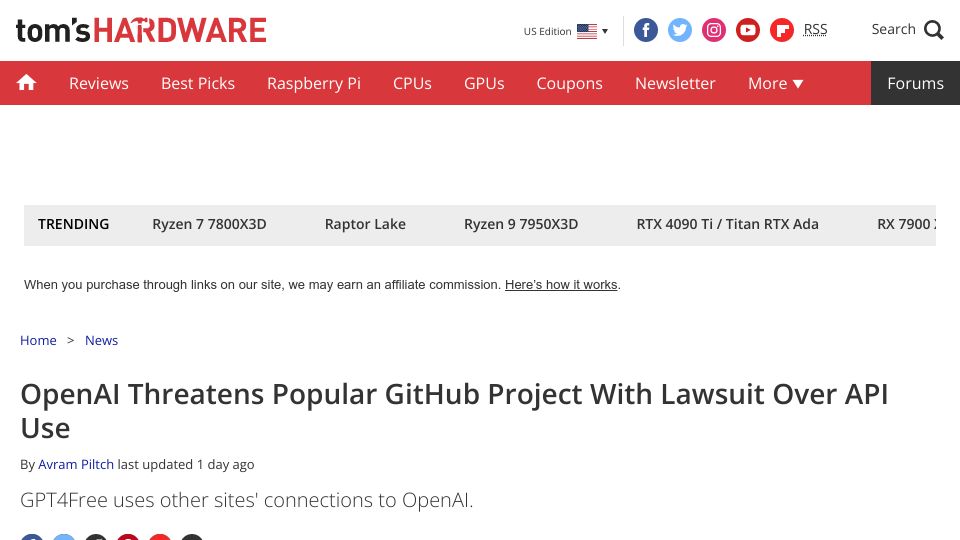Viewport: 960px width, 540px height.
Task: Click the Tom's Hardware logo
Action: pos(141,30)
